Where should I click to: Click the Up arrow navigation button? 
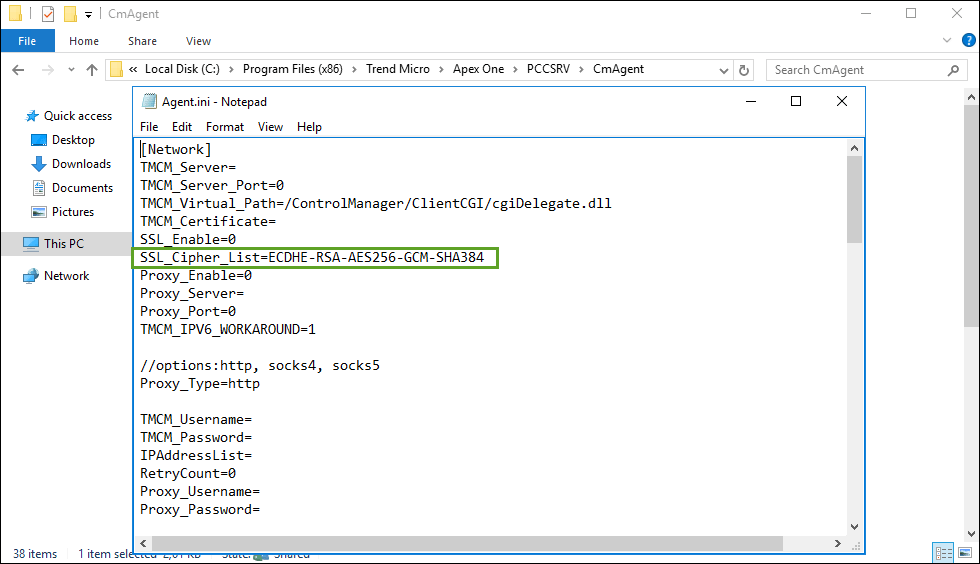pyautogui.click(x=92, y=70)
